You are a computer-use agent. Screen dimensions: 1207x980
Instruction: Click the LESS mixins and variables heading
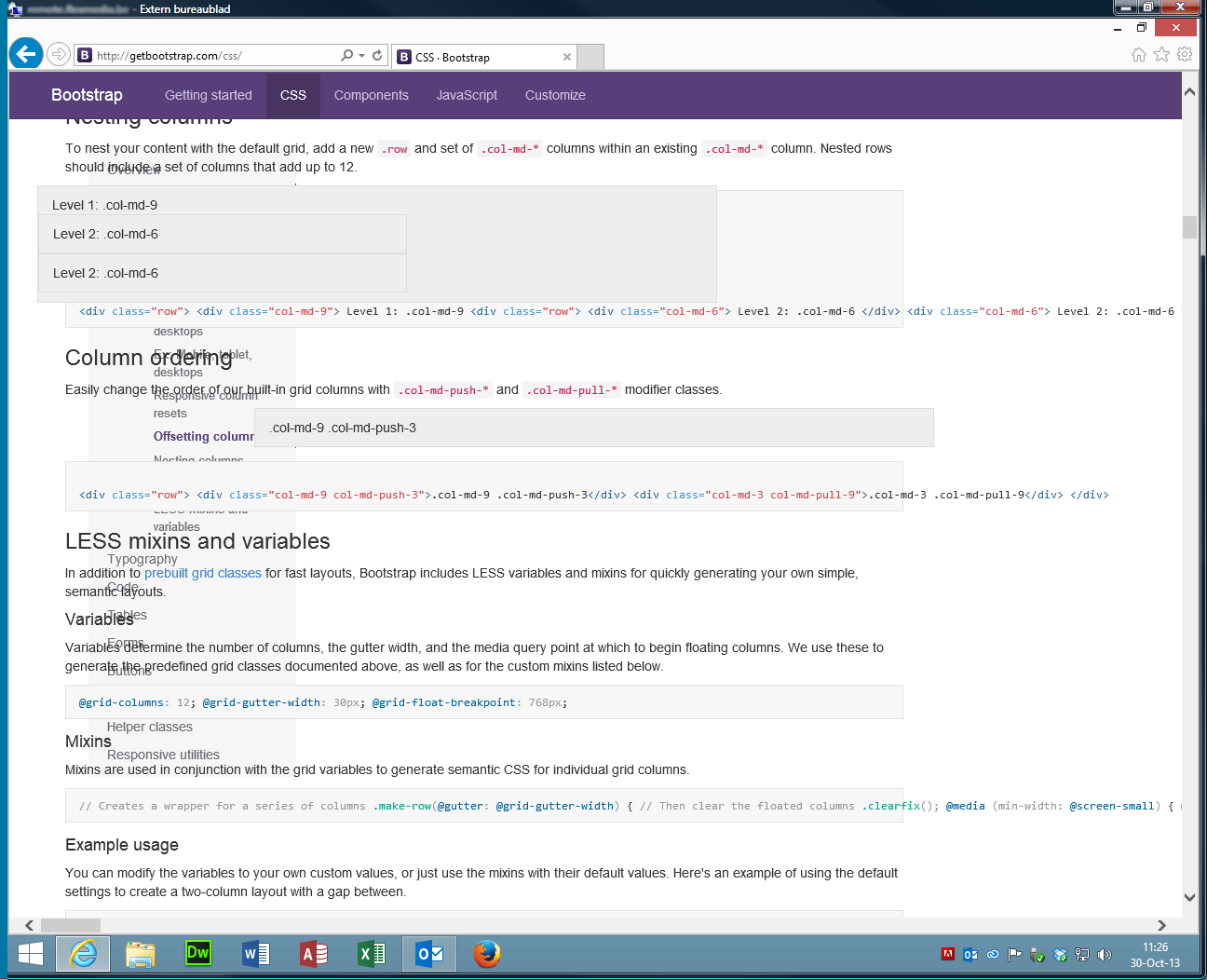pos(197,541)
